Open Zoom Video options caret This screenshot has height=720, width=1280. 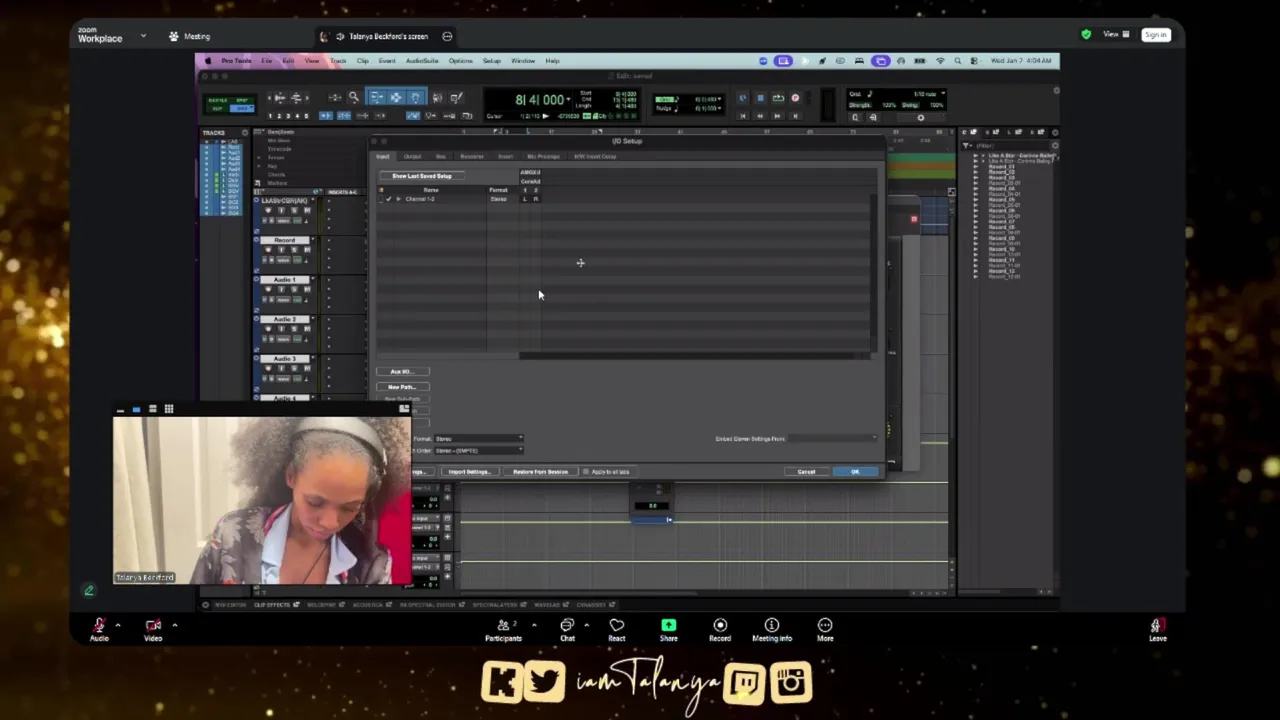(x=174, y=625)
